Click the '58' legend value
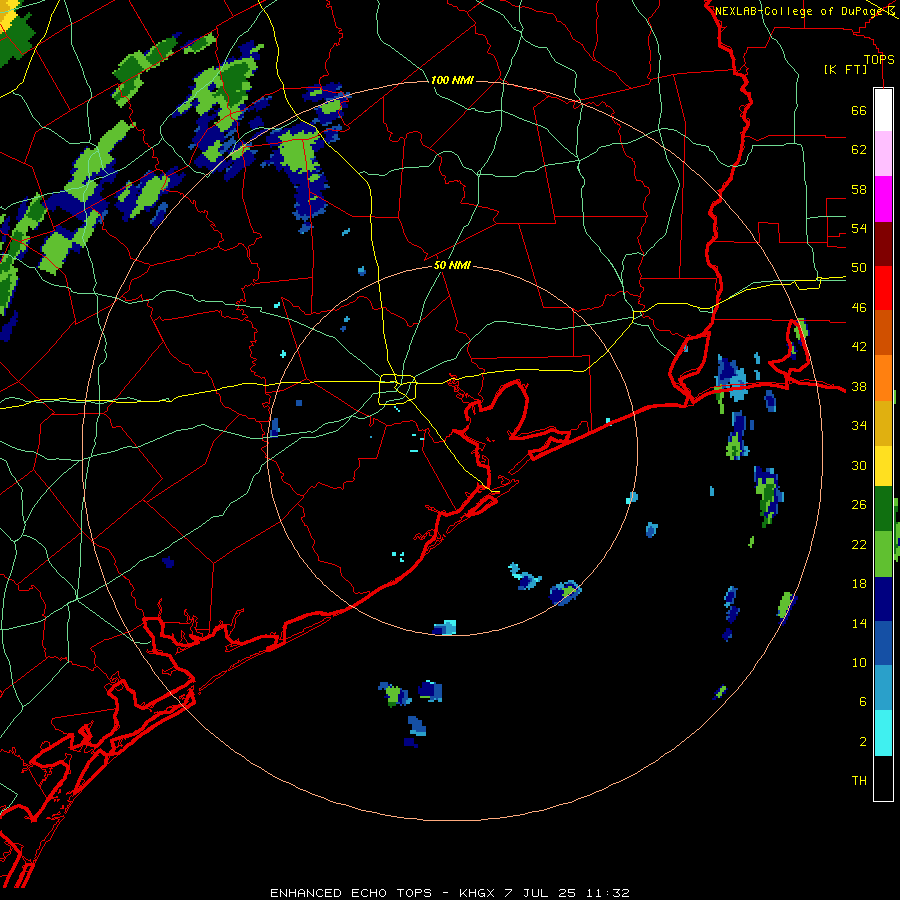The height and width of the screenshot is (900, 900). (859, 189)
